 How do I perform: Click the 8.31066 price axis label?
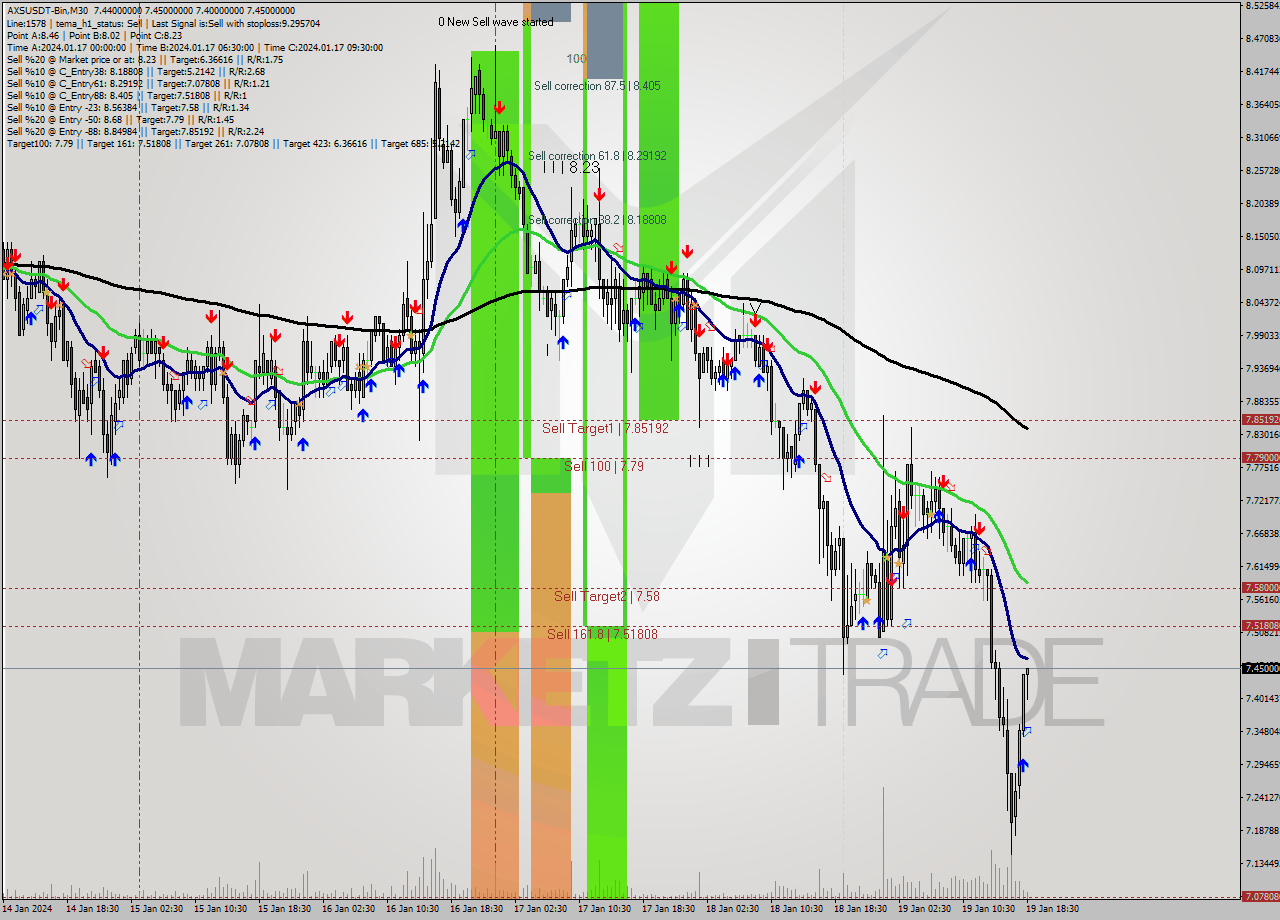(1262, 137)
